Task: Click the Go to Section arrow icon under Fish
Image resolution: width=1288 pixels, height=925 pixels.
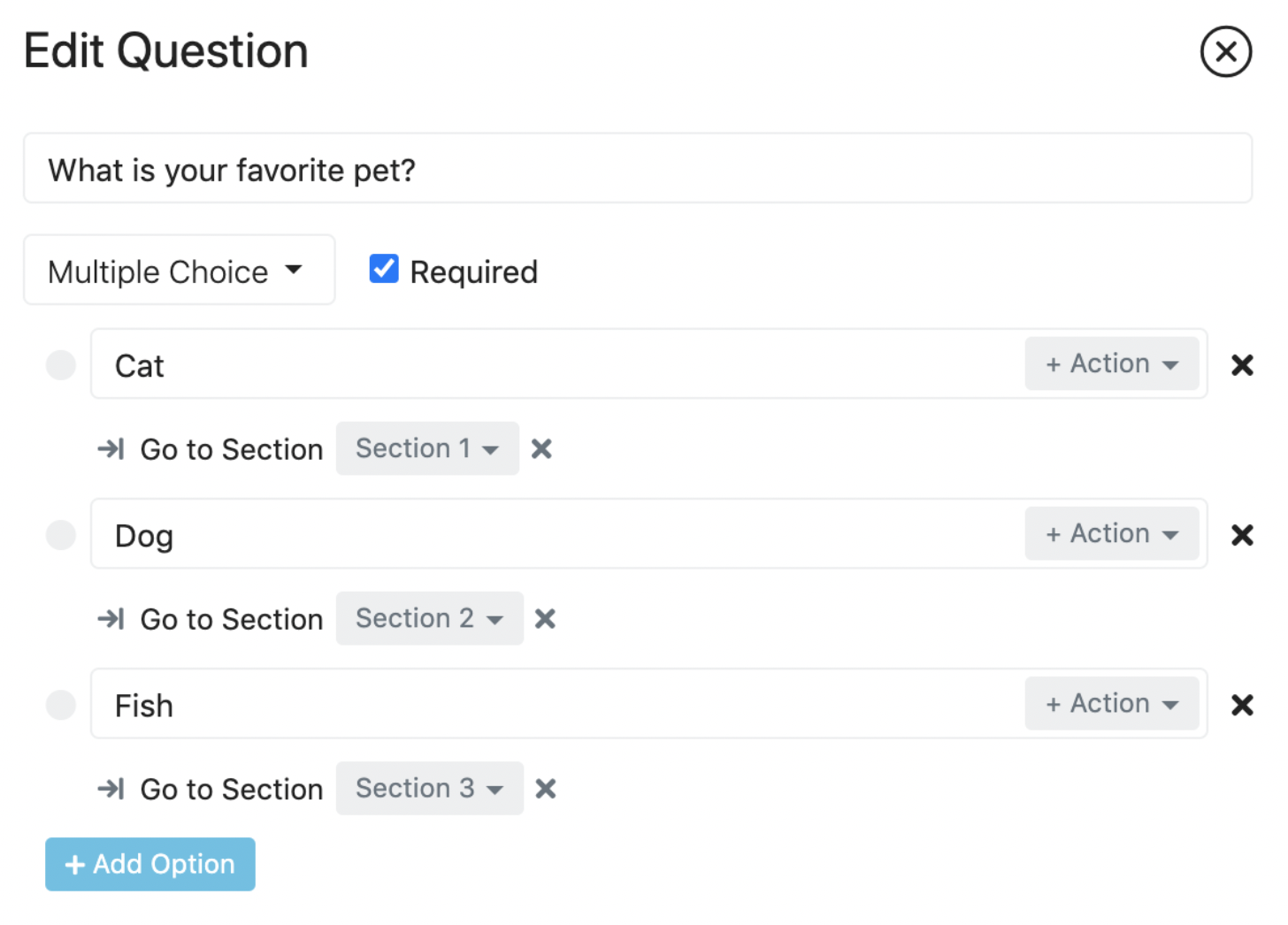Action: point(111,789)
